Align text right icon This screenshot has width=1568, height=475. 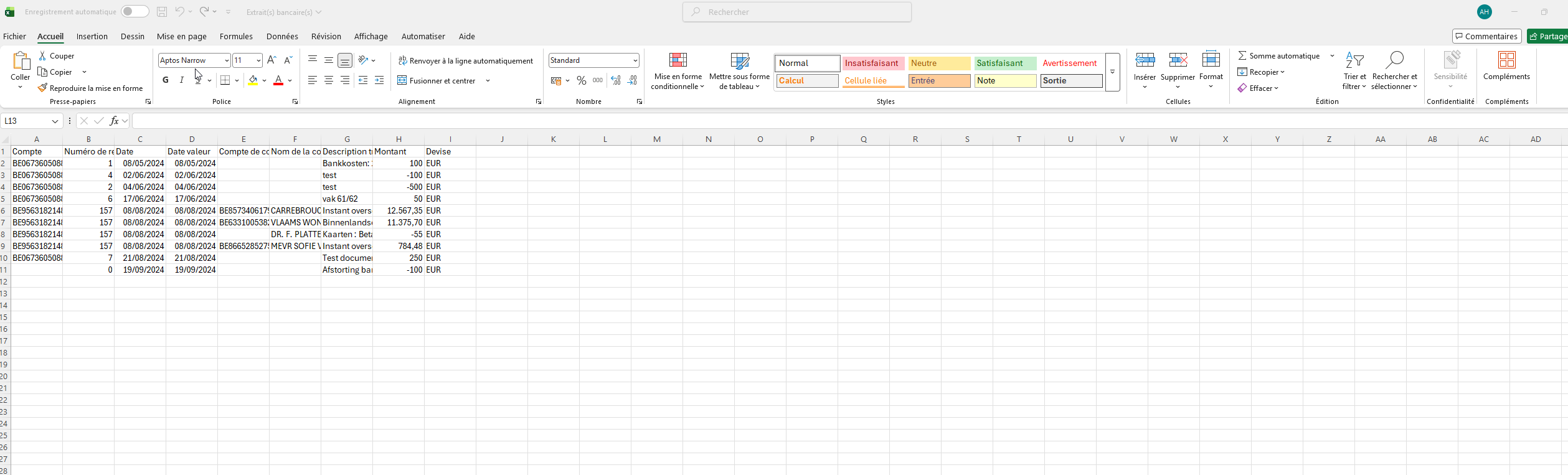[345, 80]
